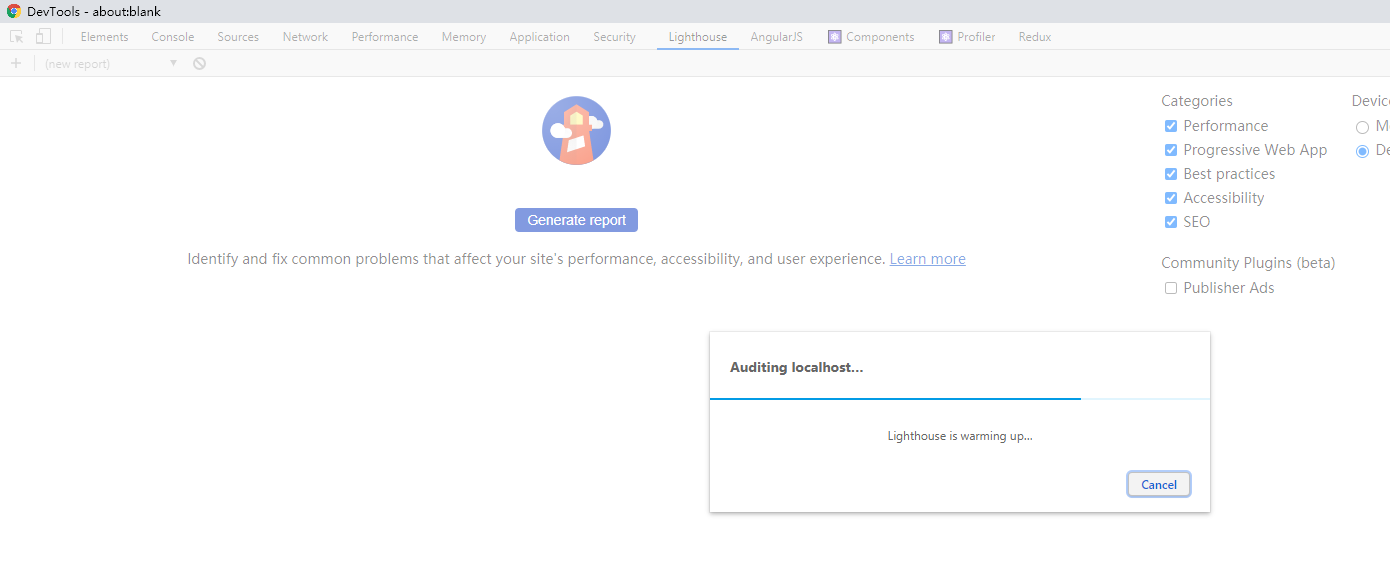Open the AngularJS tab
This screenshot has height=584, width=1390.
[777, 37]
